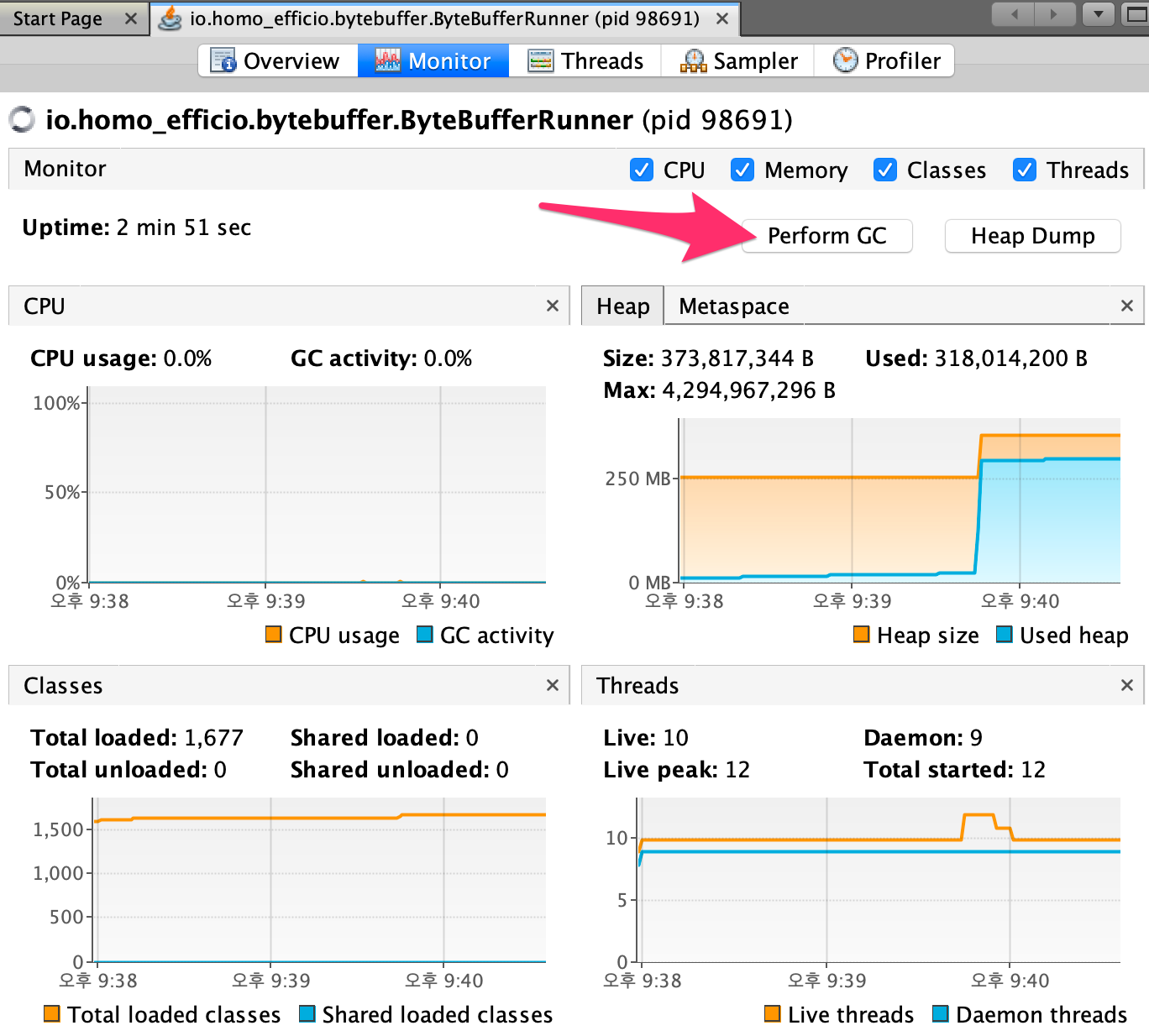Close the CPU graph panel
This screenshot has height=1036, width=1149.
click(x=553, y=306)
